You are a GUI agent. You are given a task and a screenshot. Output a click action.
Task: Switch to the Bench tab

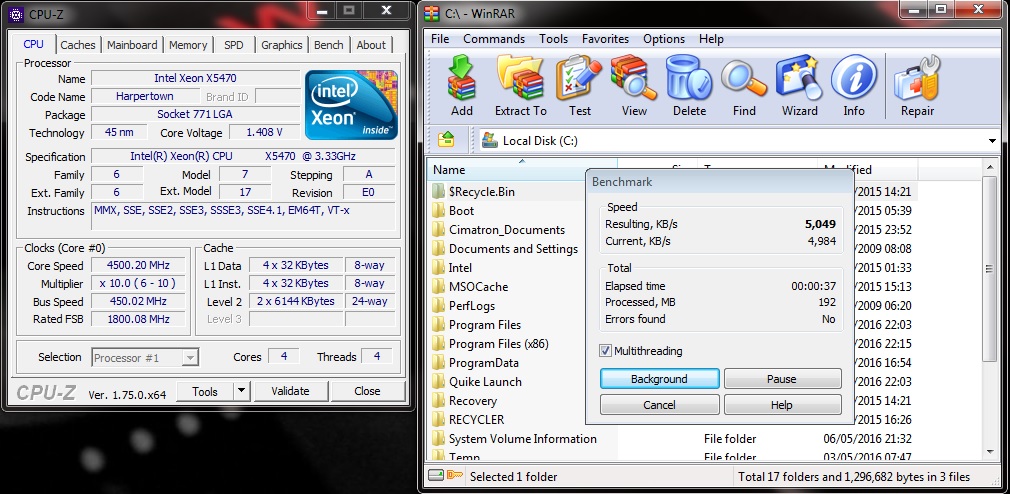(329, 45)
